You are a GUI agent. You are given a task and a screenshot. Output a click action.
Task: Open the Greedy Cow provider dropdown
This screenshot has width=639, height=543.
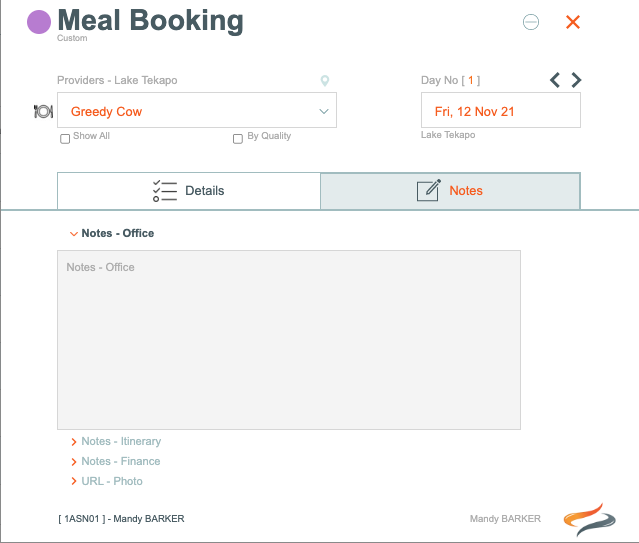(197, 110)
